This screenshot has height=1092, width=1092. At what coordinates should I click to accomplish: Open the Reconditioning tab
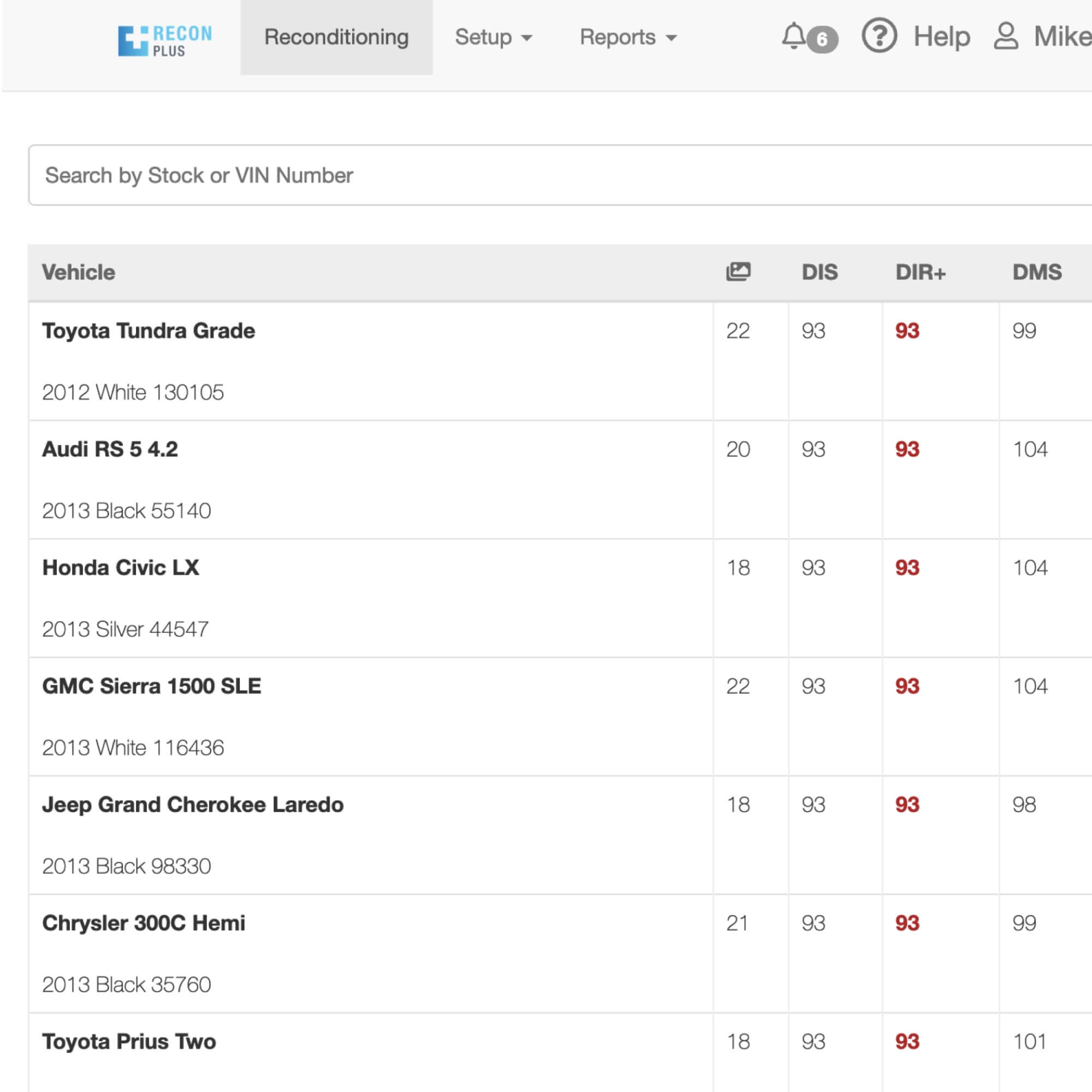336,37
